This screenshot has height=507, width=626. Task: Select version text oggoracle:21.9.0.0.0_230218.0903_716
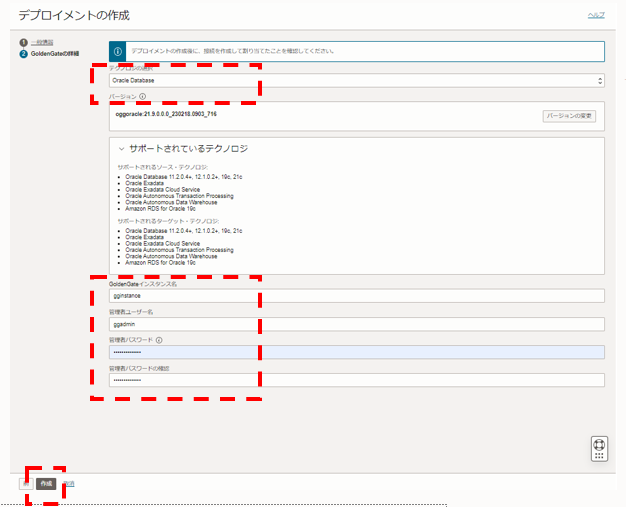click(x=166, y=114)
